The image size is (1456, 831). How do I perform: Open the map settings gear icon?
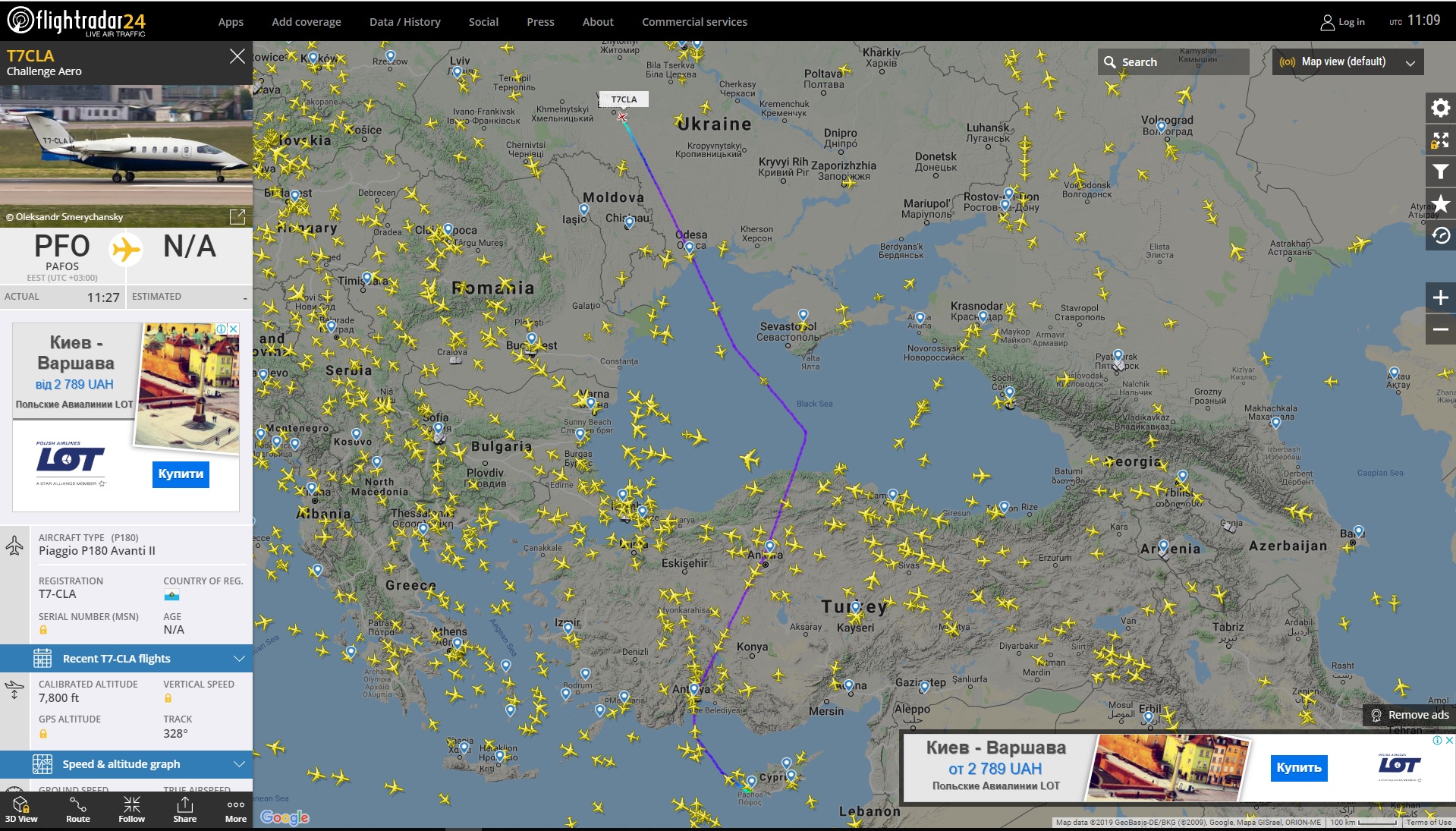coord(1439,108)
